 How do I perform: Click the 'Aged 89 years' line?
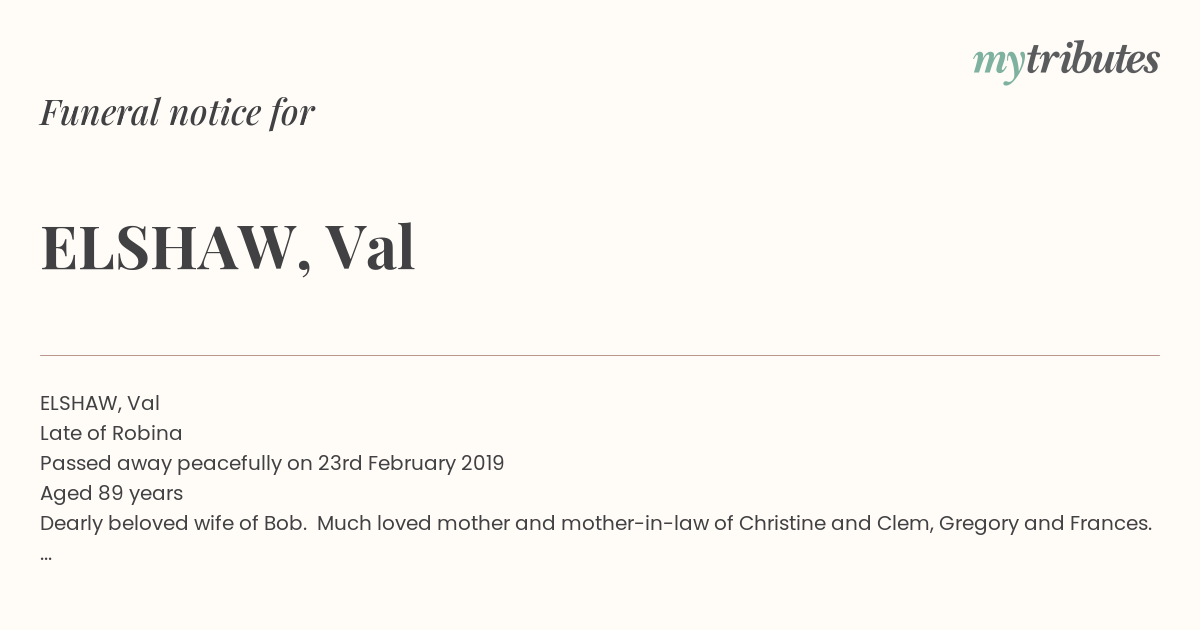coord(111,493)
